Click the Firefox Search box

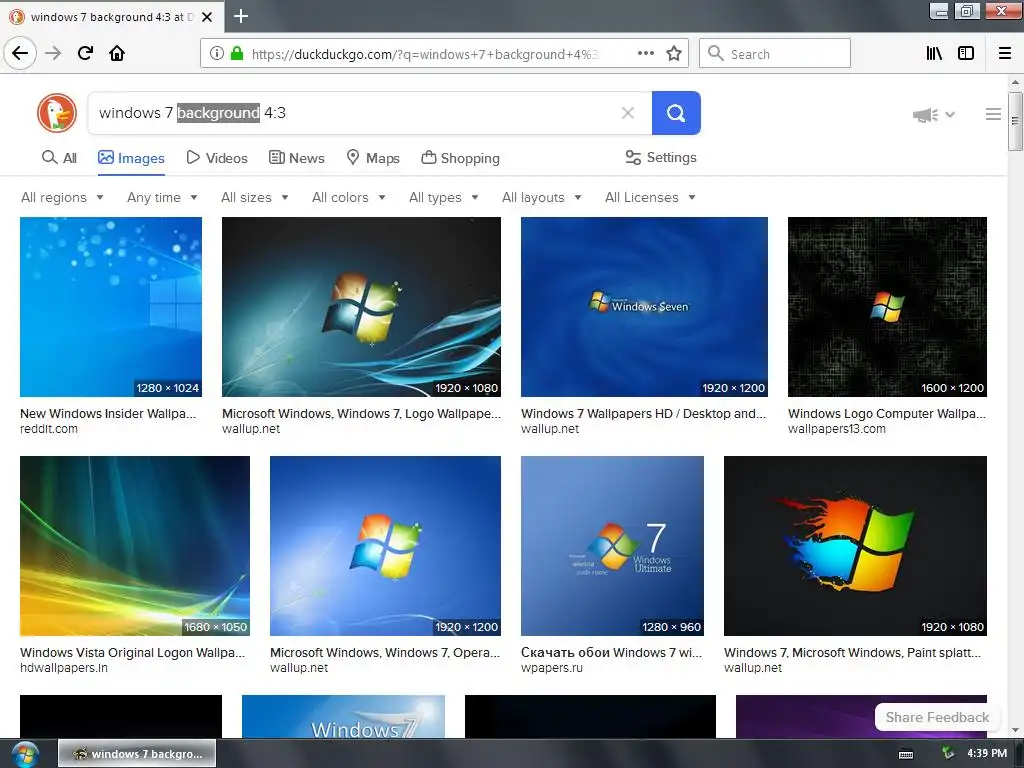click(x=775, y=53)
